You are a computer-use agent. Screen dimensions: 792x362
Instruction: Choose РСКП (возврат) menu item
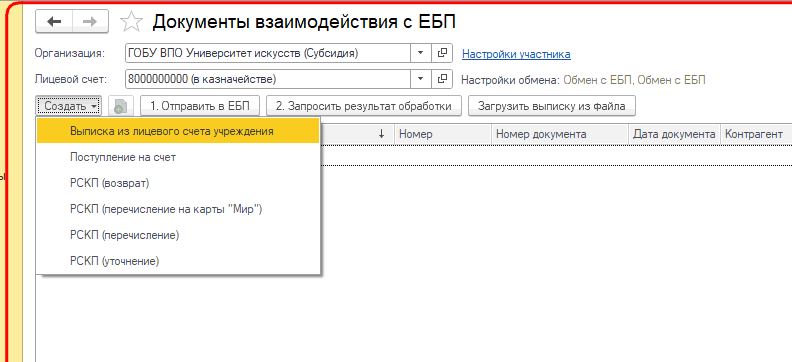click(x=178, y=183)
